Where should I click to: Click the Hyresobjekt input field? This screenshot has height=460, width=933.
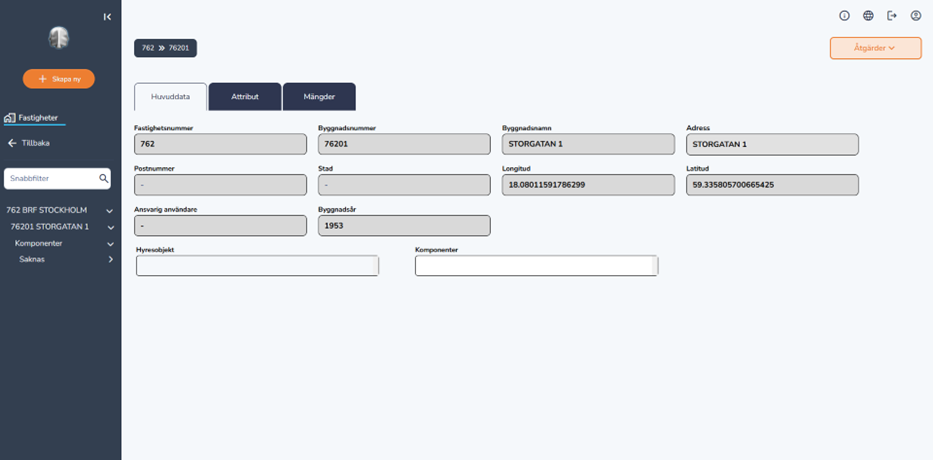[x=257, y=266]
